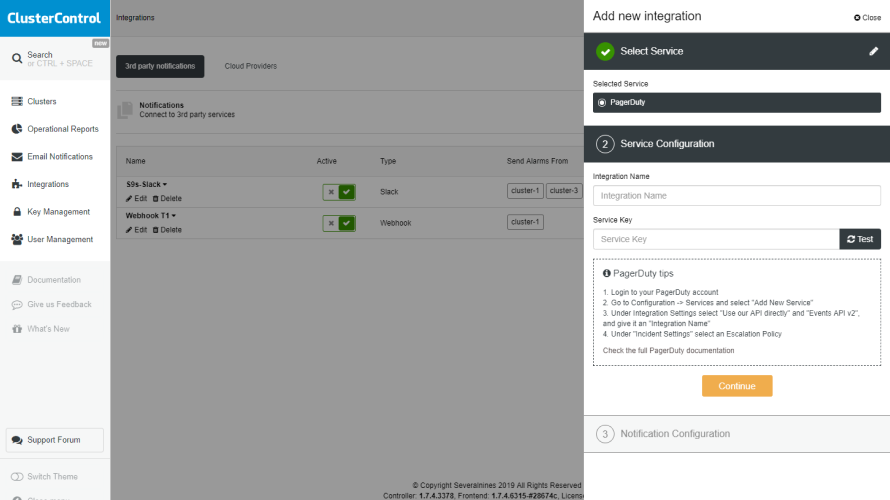This screenshot has width=890, height=500.
Task: Switch to the Cloud Providers tab
Action: [251, 67]
